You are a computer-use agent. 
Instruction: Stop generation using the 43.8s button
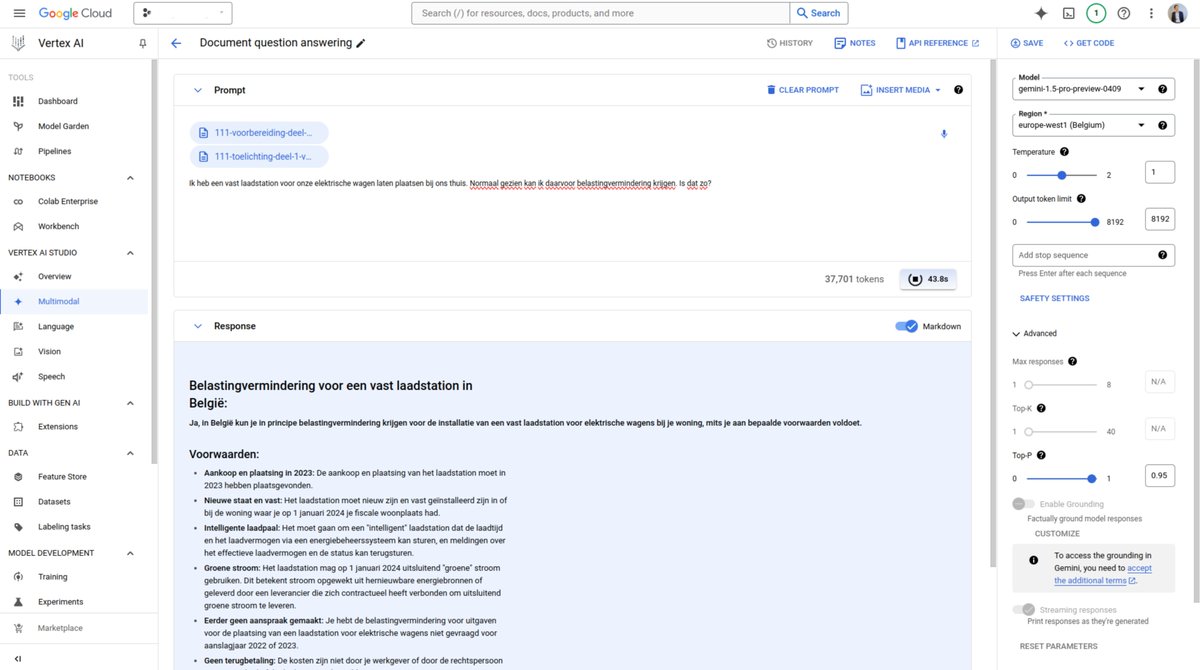point(928,279)
